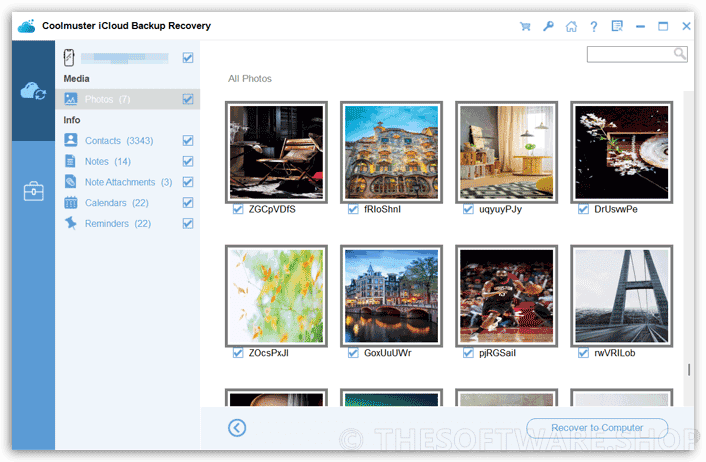Screen dimensions: 706x462
Task: Click the Info section label
Action: 72,120
